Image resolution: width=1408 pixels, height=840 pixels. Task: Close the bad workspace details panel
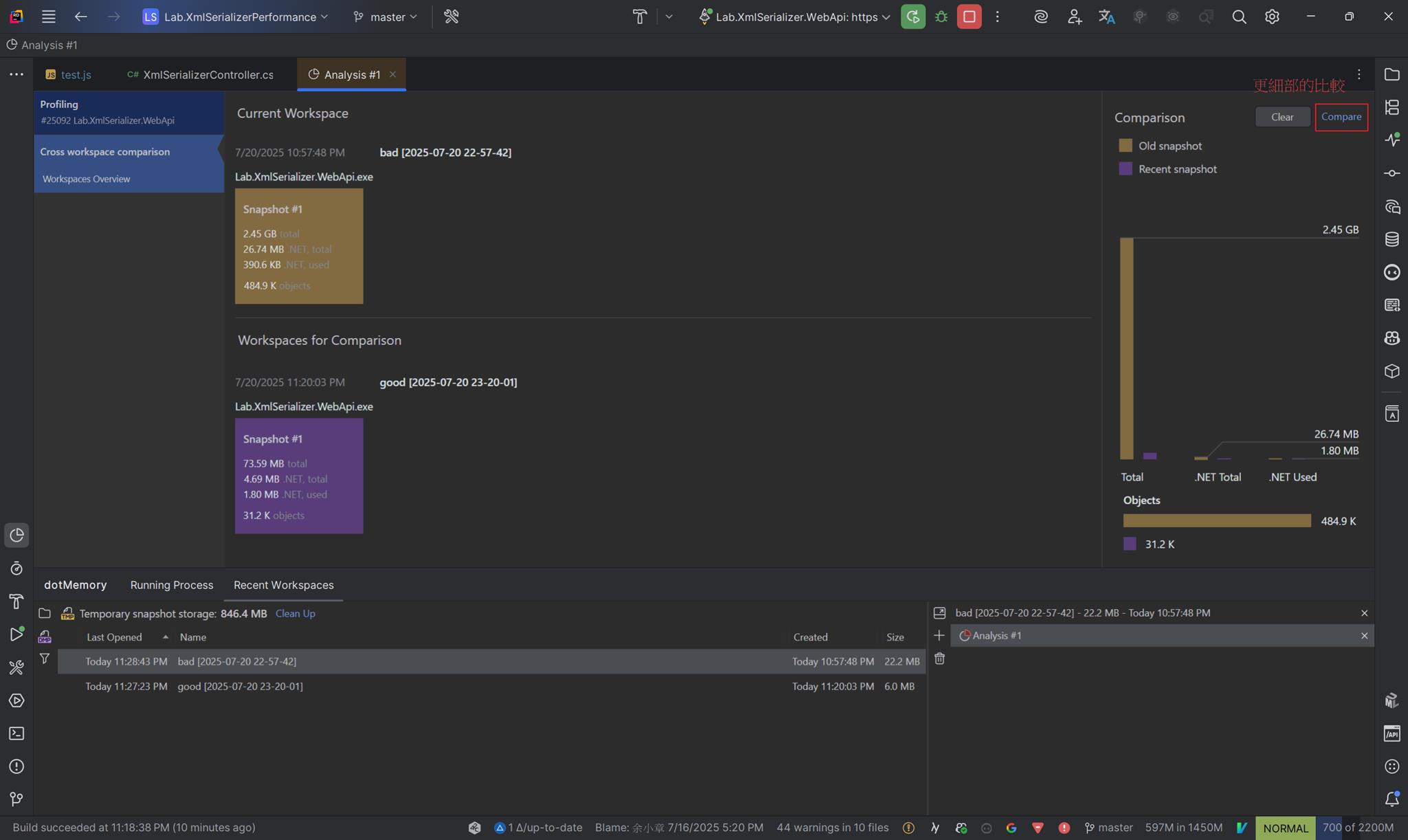point(1364,613)
